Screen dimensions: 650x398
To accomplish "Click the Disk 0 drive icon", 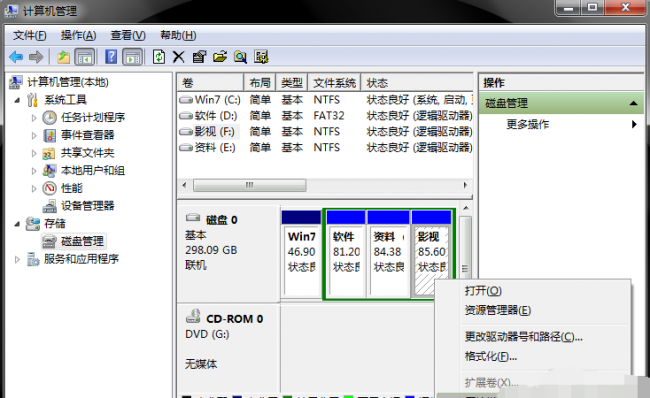I will pos(193,218).
